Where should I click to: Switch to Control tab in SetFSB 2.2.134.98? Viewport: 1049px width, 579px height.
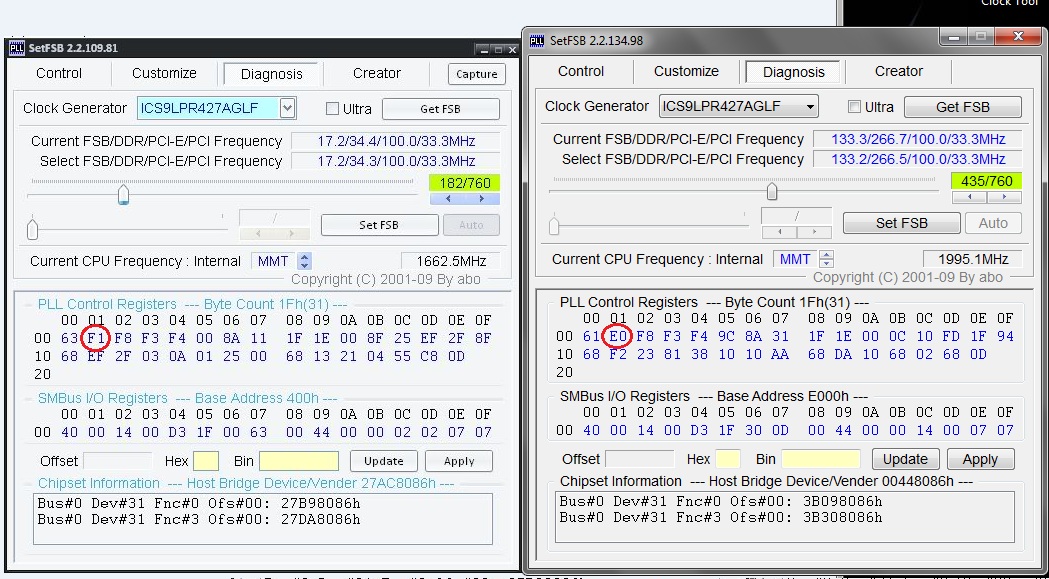click(x=581, y=71)
